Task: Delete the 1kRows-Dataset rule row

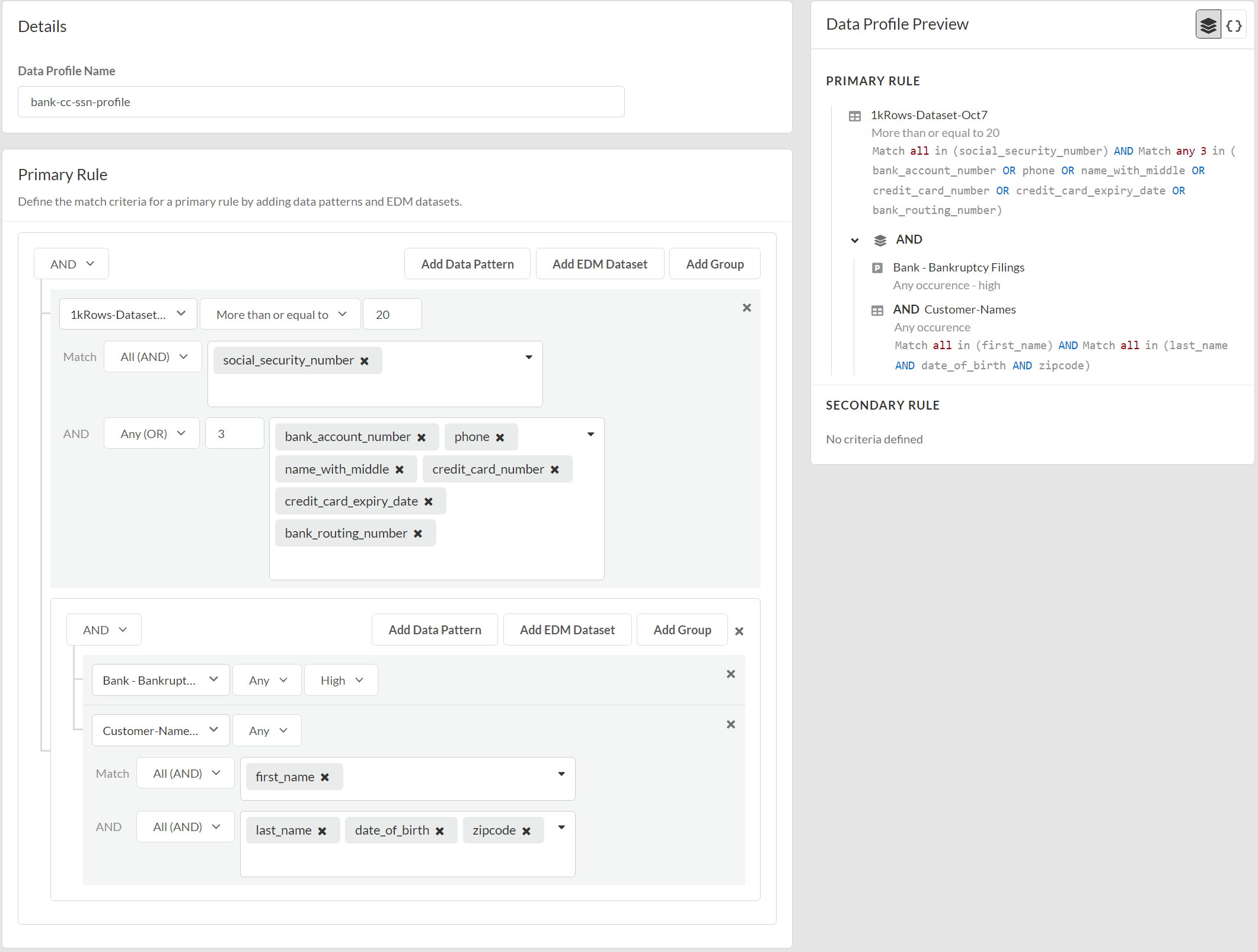Action: click(x=746, y=308)
